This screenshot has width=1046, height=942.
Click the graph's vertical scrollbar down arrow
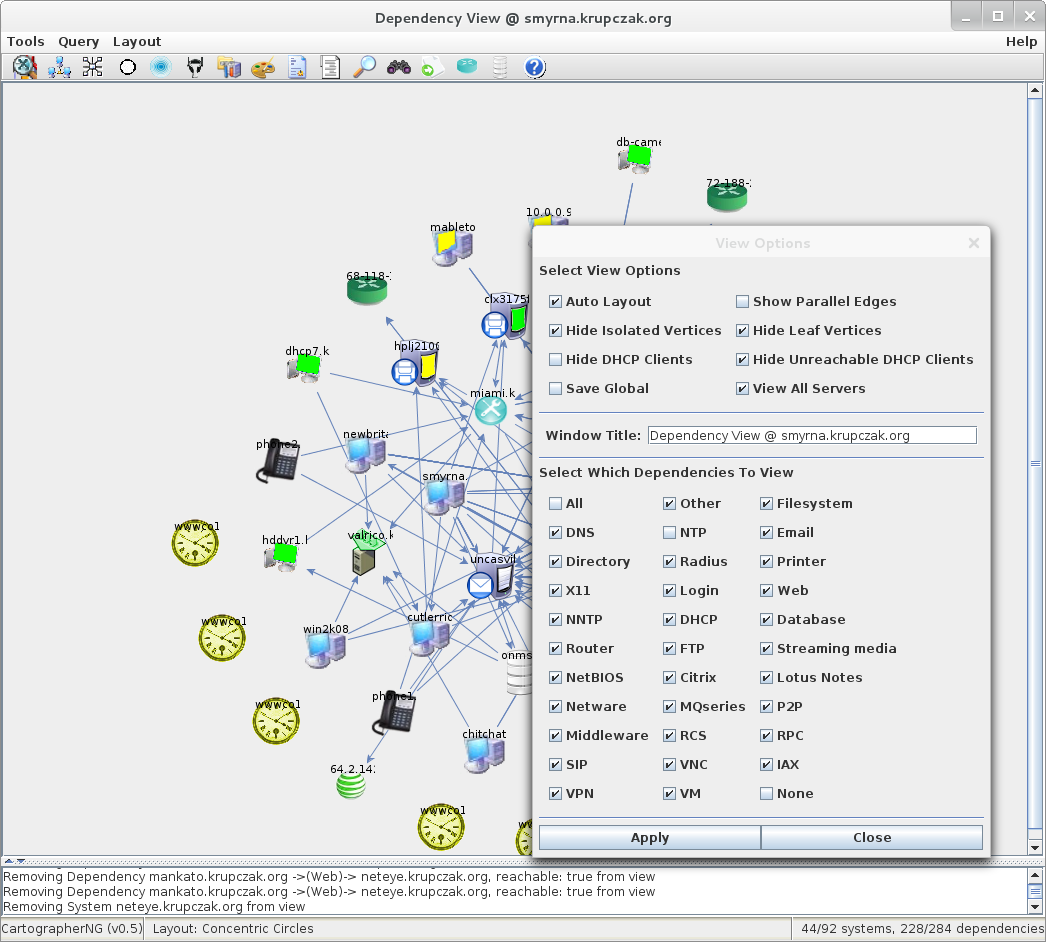pyautogui.click(x=1035, y=847)
